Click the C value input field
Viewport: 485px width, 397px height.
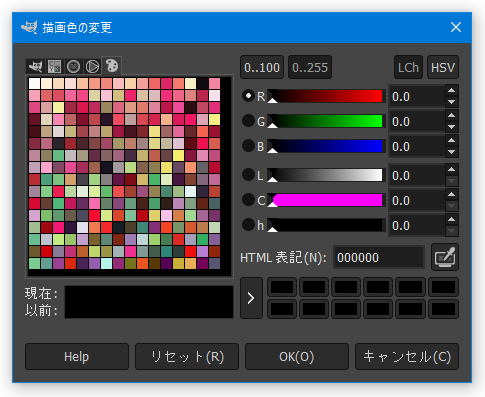(417, 200)
